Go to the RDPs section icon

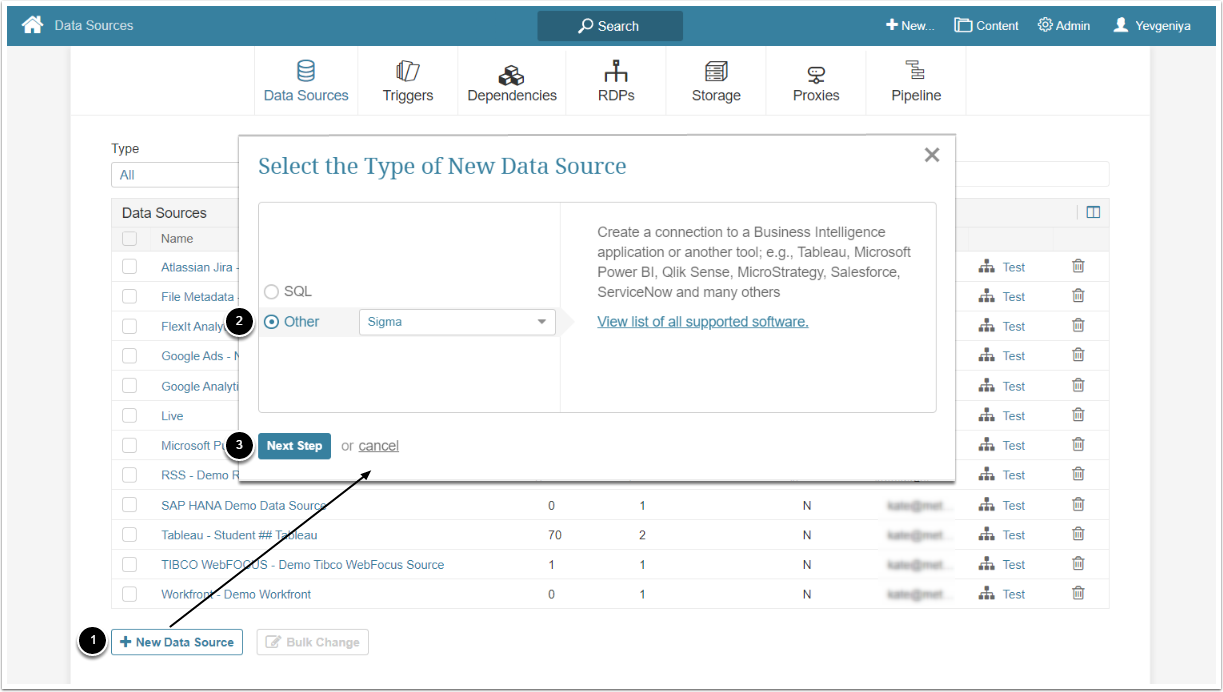pyautogui.click(x=616, y=72)
